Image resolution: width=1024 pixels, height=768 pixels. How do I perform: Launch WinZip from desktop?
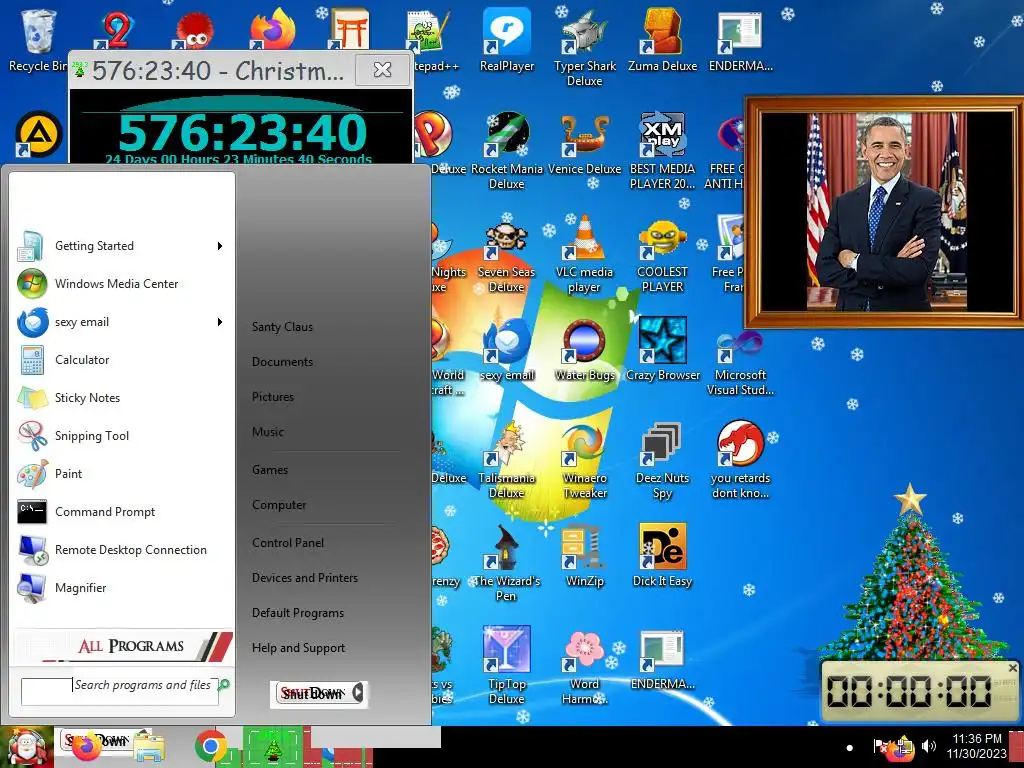(584, 556)
